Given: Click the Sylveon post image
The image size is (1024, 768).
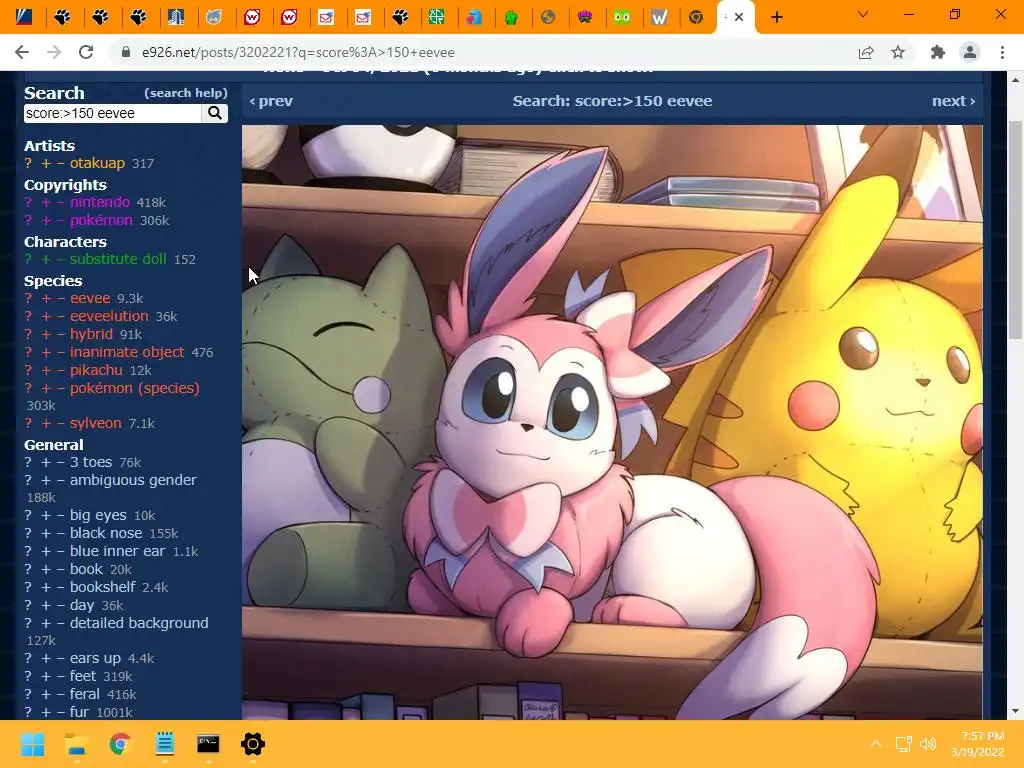Looking at the screenshot, I should pos(612,422).
